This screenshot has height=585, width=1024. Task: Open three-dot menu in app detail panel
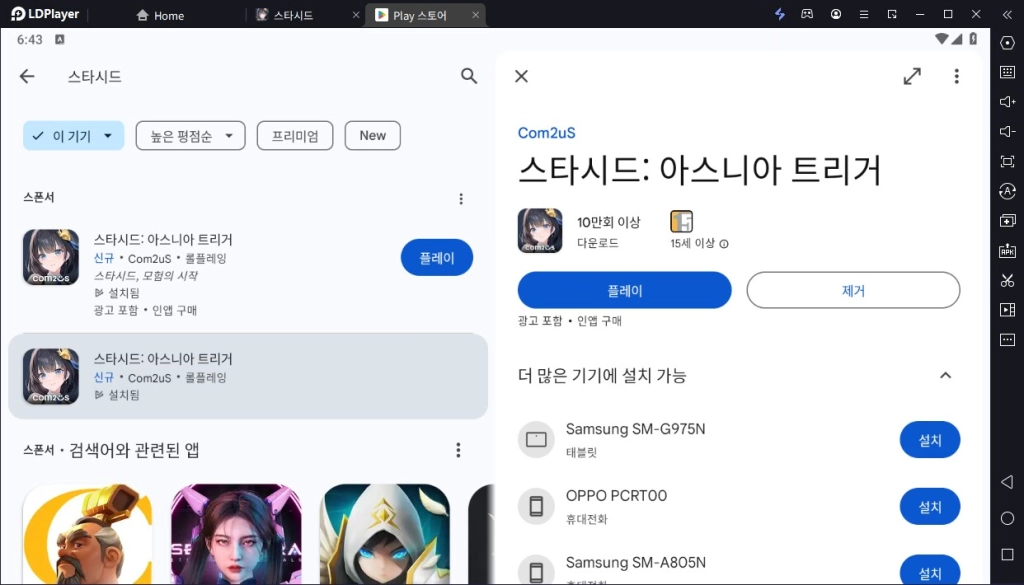tap(956, 76)
